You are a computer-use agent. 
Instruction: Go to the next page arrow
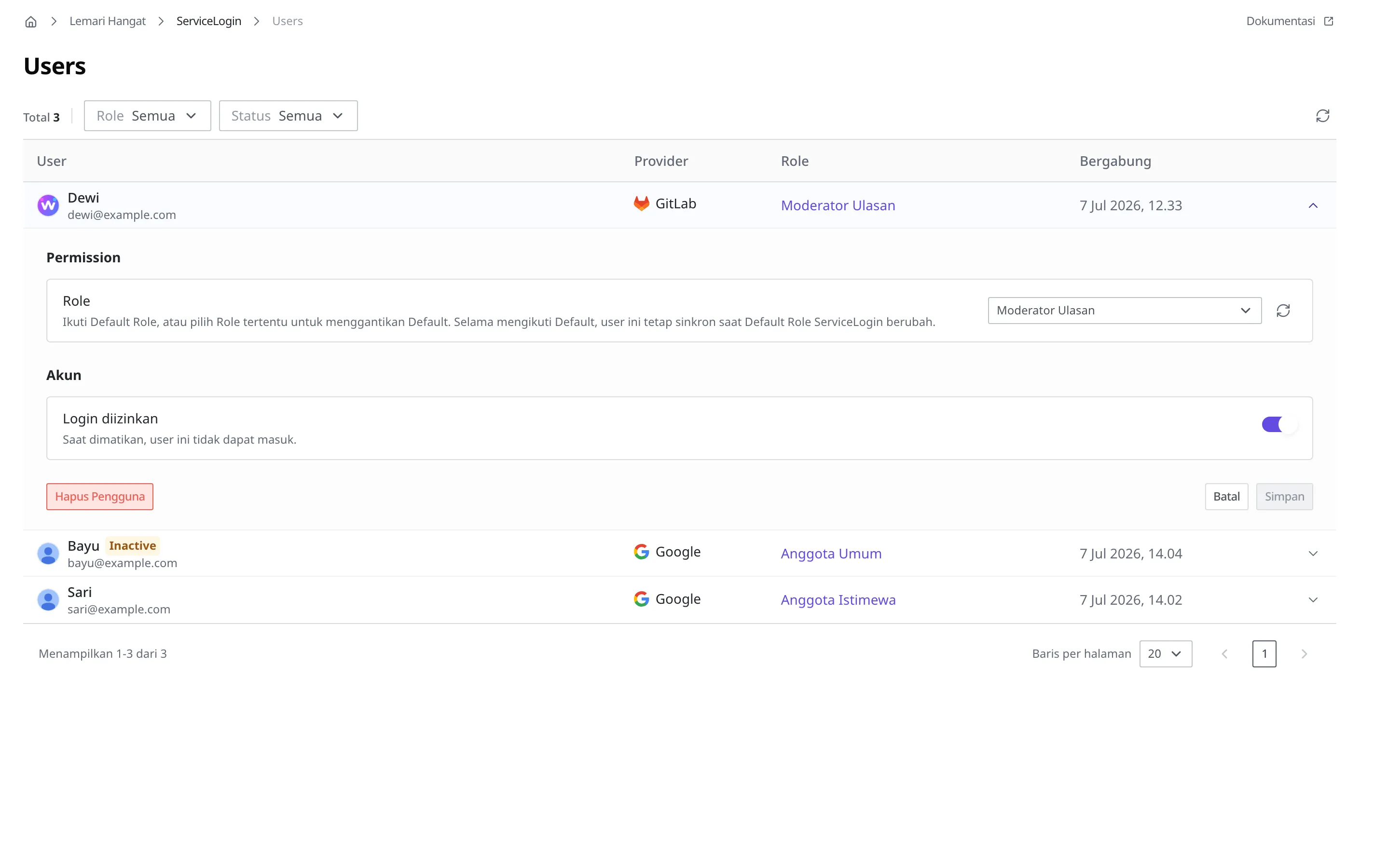tap(1304, 653)
